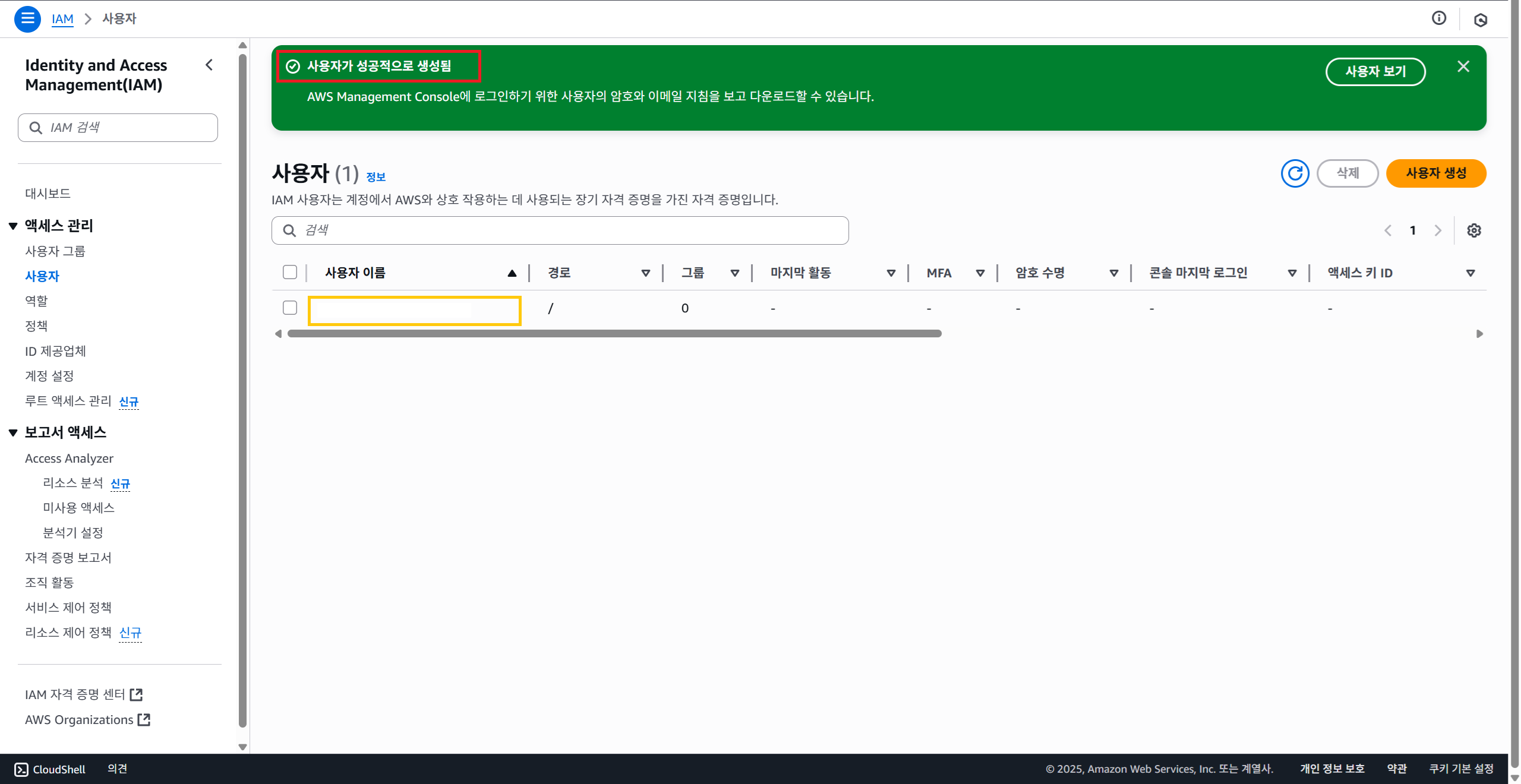Dismiss the green success banner
1521x784 pixels.
(x=1463, y=67)
